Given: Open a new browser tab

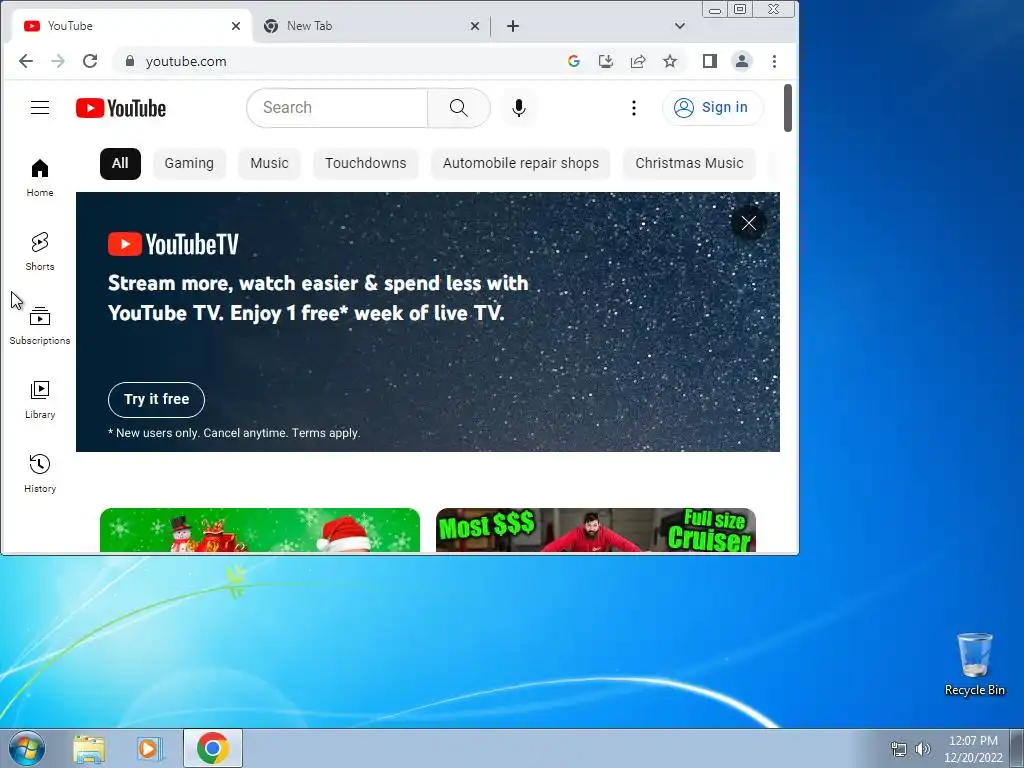Looking at the screenshot, I should (x=513, y=26).
